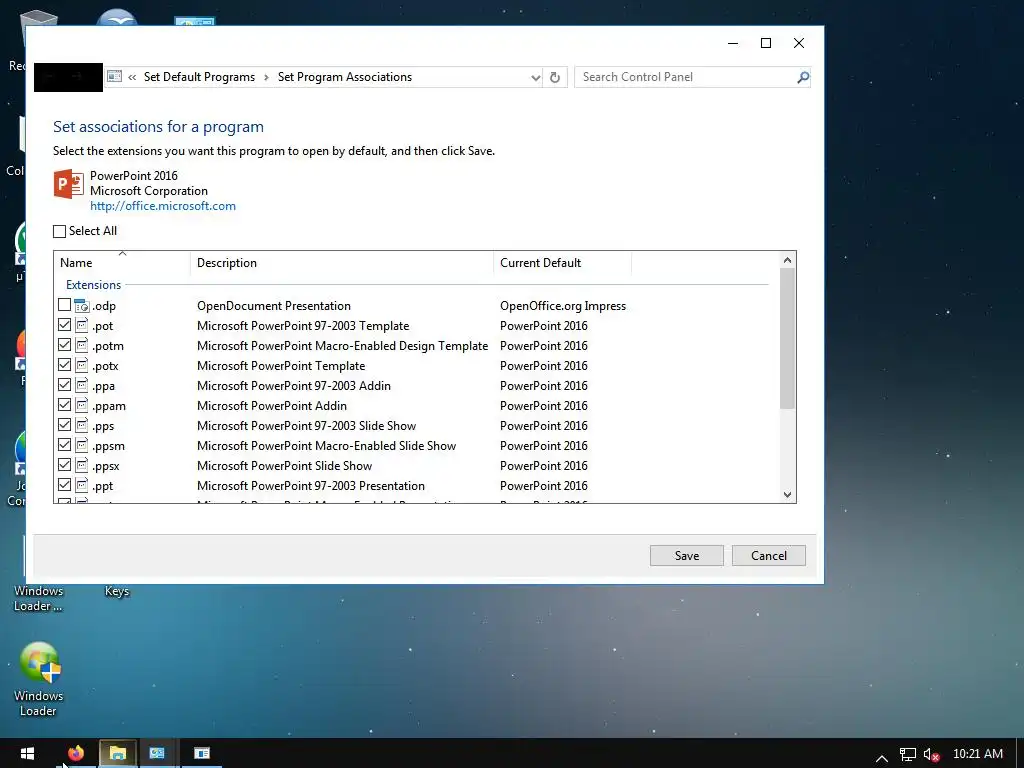Refresh the Control Panel address bar

click(x=555, y=77)
